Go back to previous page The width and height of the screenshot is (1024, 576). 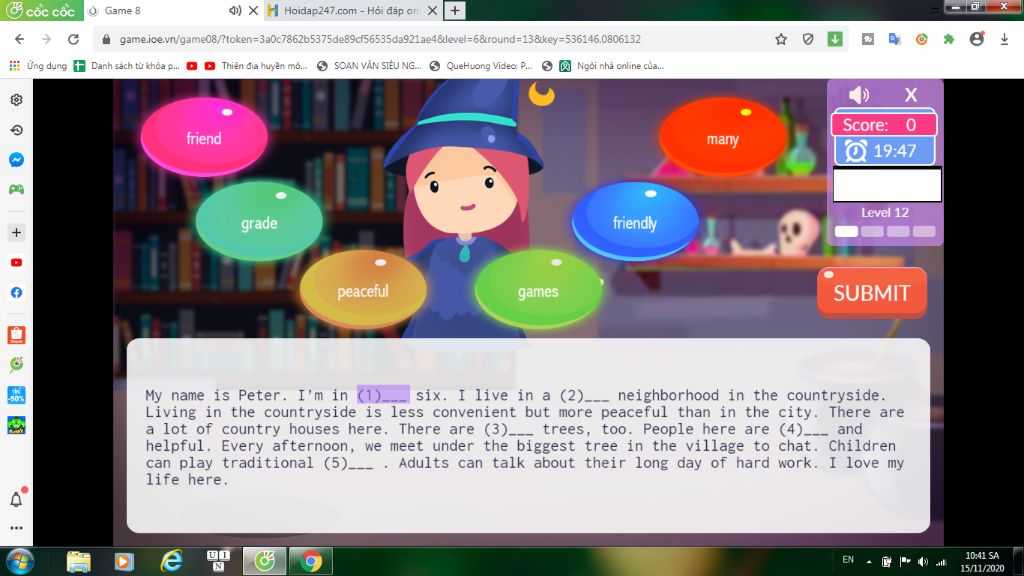click(19, 39)
